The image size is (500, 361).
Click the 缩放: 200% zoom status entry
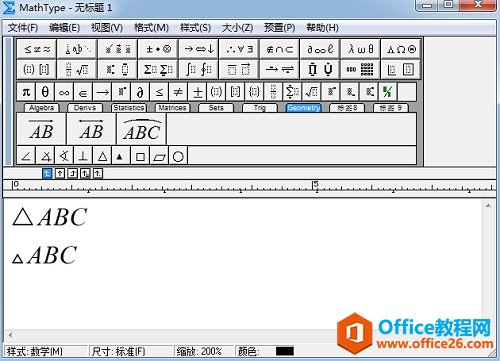[x=199, y=351]
